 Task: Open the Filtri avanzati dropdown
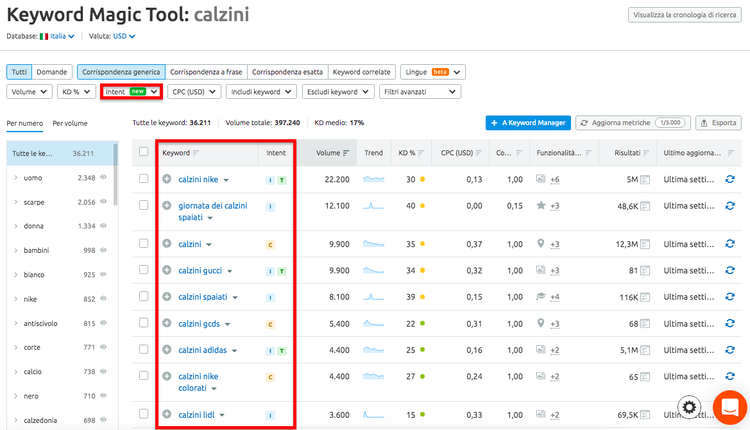click(x=419, y=92)
